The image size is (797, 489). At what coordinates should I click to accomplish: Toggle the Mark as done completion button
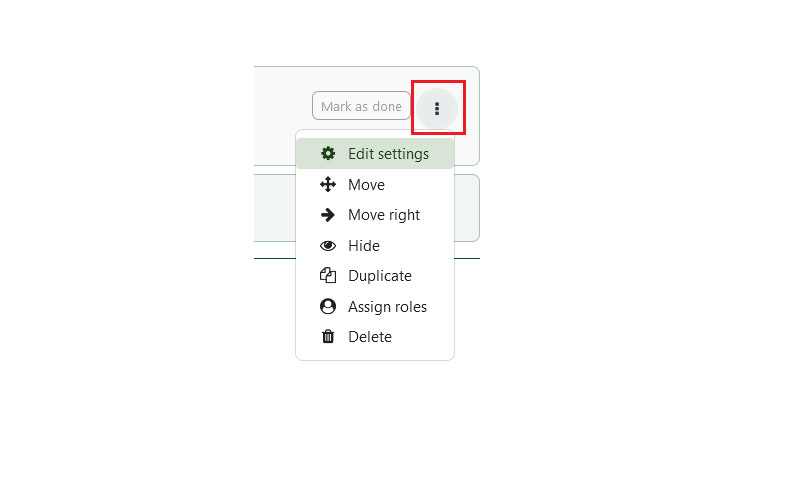point(361,106)
